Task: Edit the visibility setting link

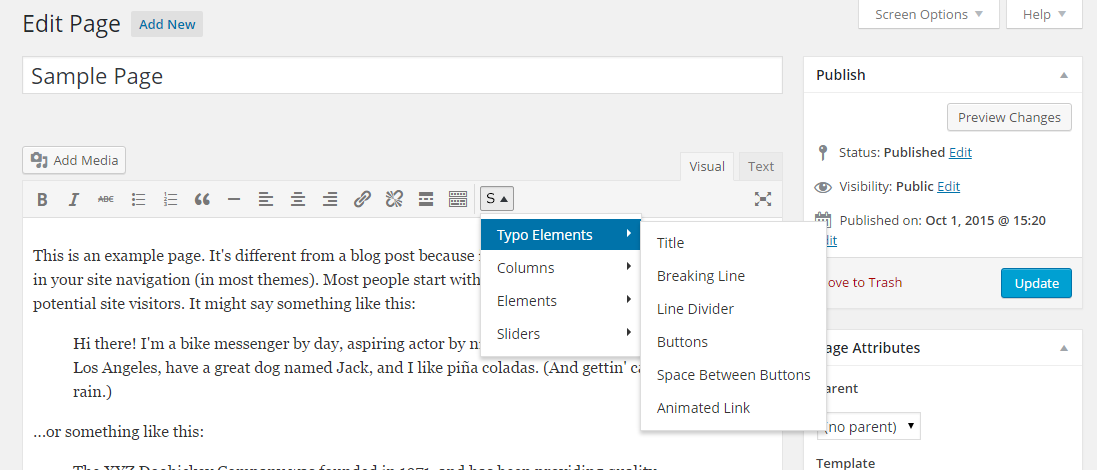Action: (x=948, y=186)
